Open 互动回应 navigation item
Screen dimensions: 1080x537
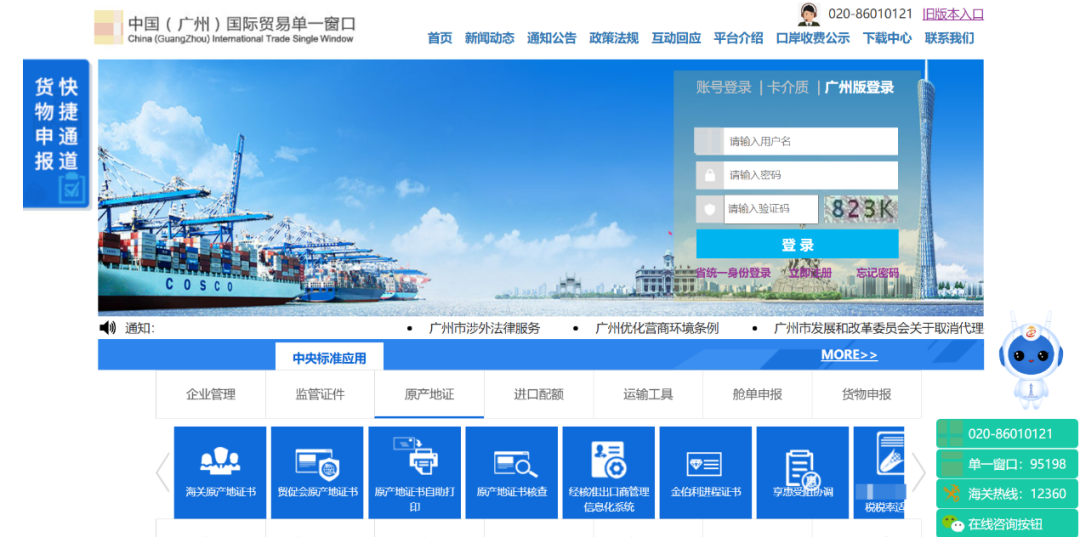pyautogui.click(x=676, y=39)
